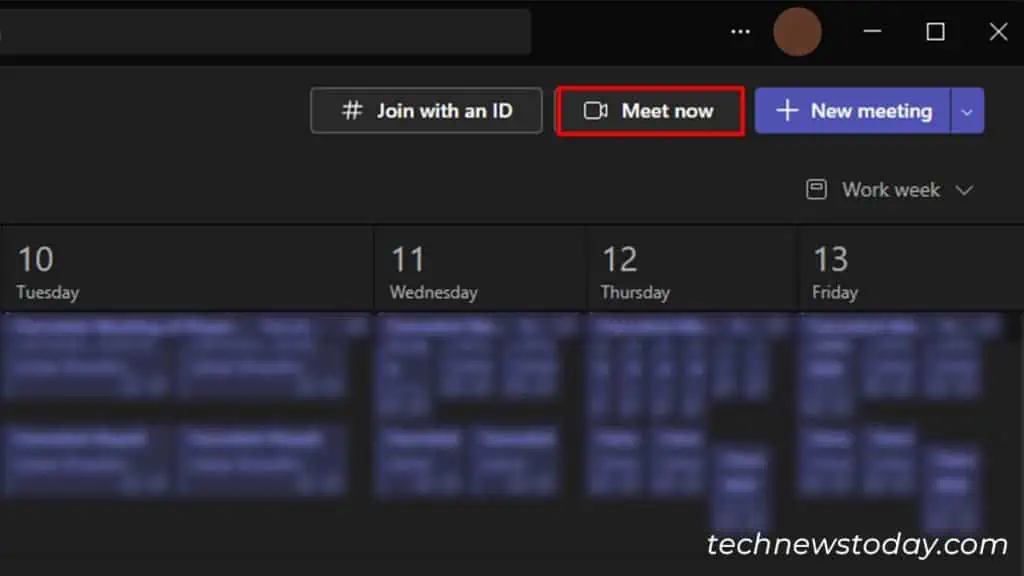Viewport: 1024px width, 576px height.
Task: Expand the New meeting dropdown arrow
Action: (x=966, y=110)
